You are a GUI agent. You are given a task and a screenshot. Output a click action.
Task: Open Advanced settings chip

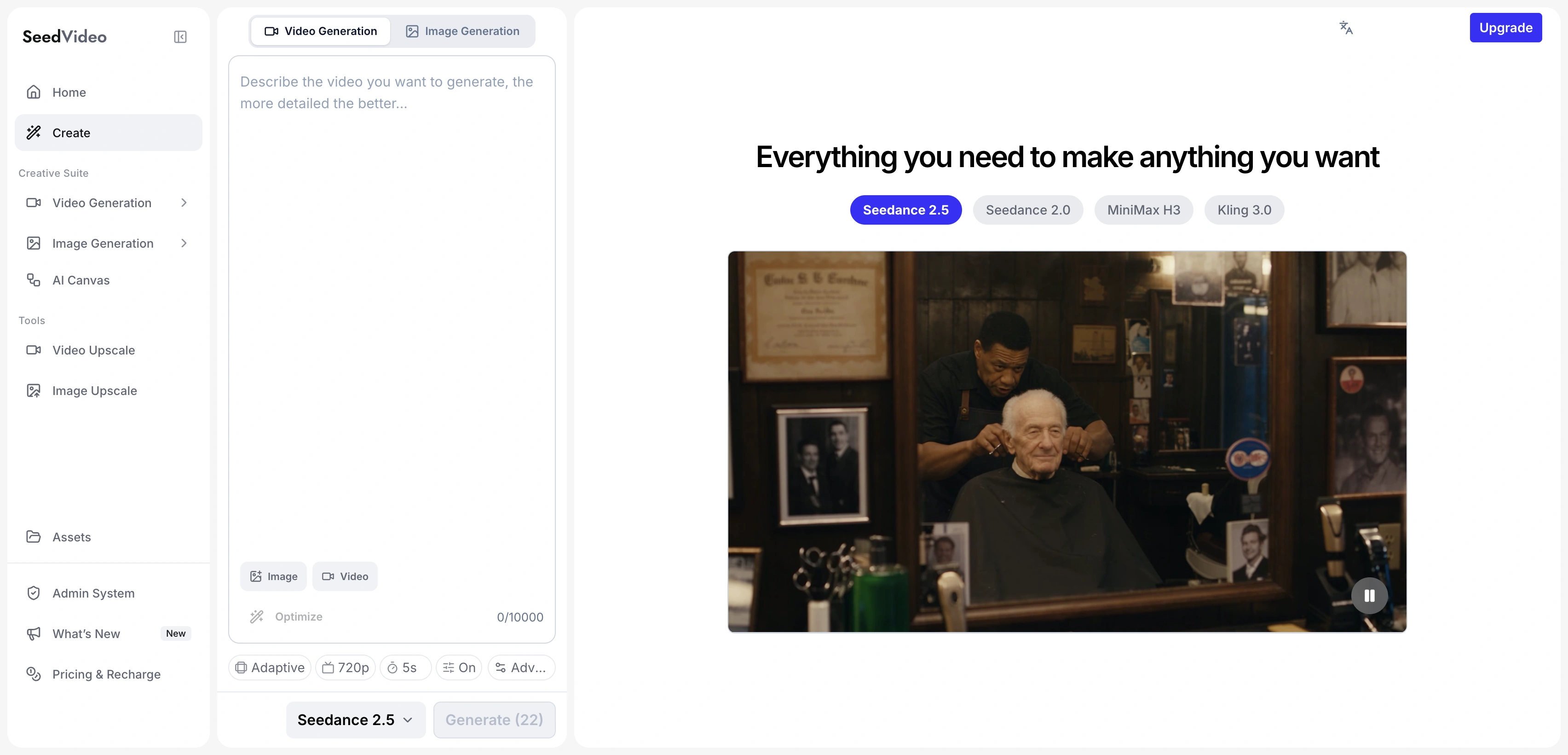point(521,668)
